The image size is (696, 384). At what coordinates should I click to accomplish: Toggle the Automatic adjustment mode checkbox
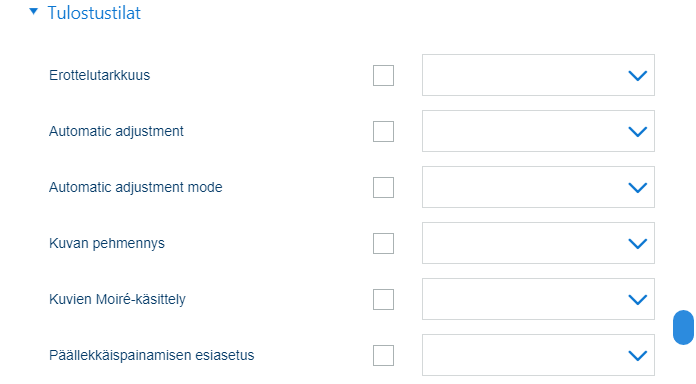(x=384, y=187)
